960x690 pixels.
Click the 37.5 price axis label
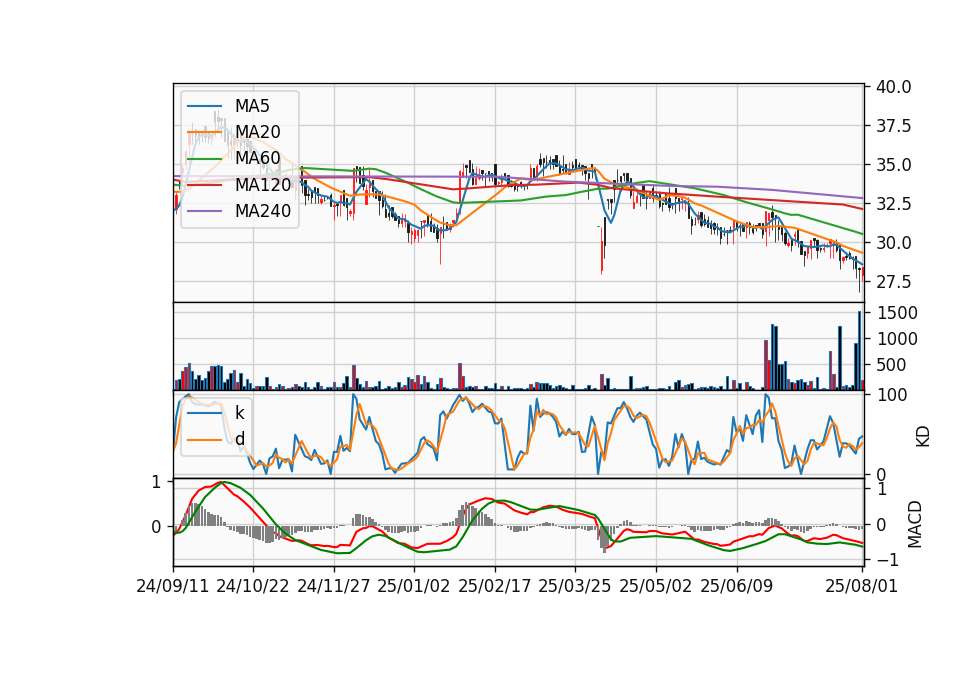[x=893, y=126]
